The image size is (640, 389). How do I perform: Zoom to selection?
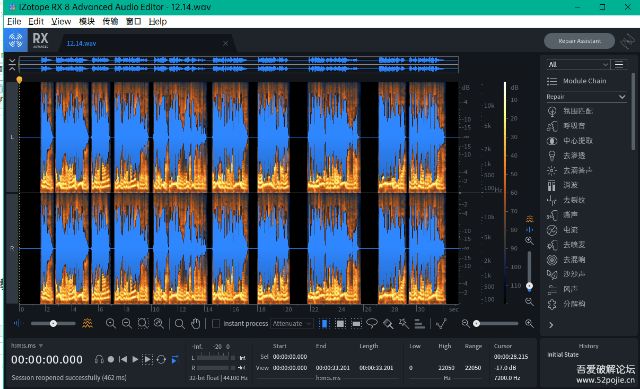(143, 324)
